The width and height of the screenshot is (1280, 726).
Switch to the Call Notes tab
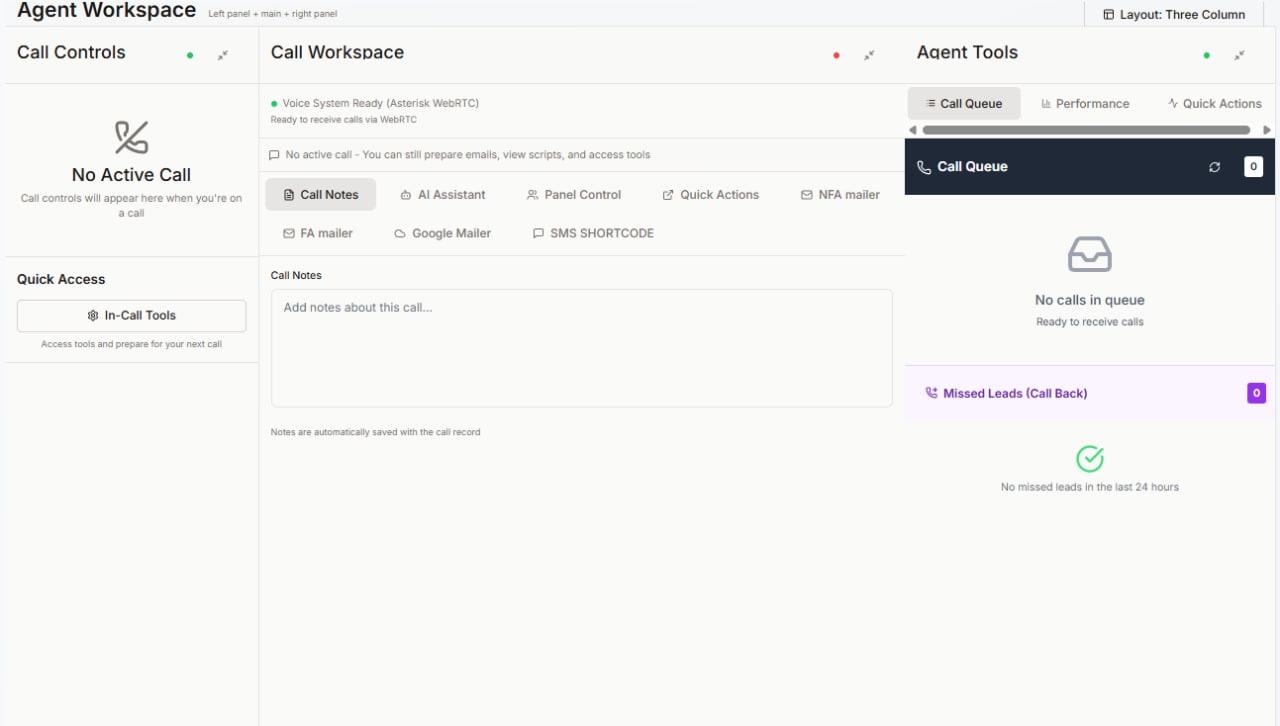[x=320, y=195]
